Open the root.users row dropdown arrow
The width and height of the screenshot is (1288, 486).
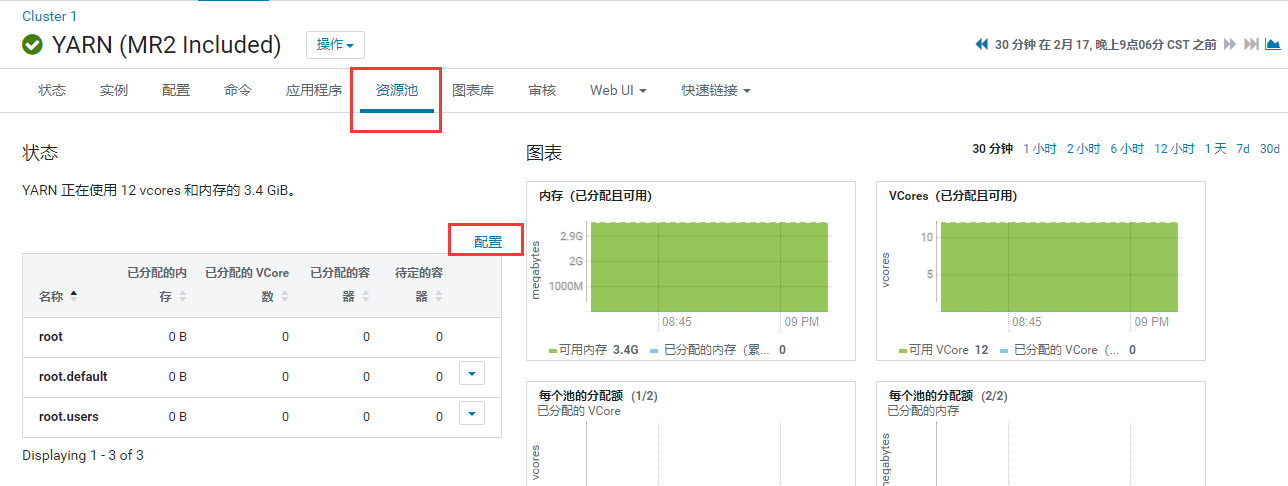click(472, 412)
